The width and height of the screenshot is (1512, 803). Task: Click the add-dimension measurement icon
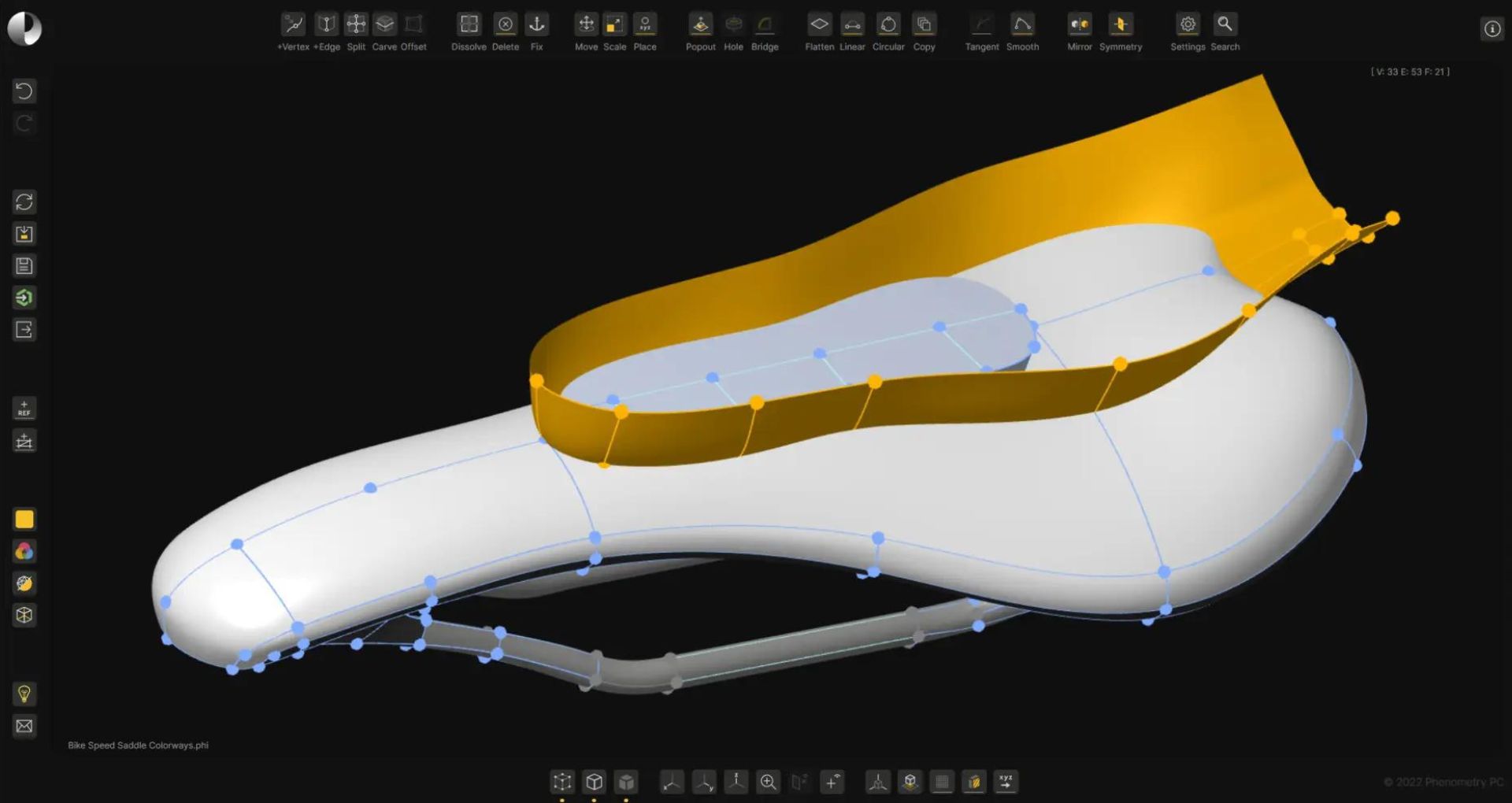point(24,441)
